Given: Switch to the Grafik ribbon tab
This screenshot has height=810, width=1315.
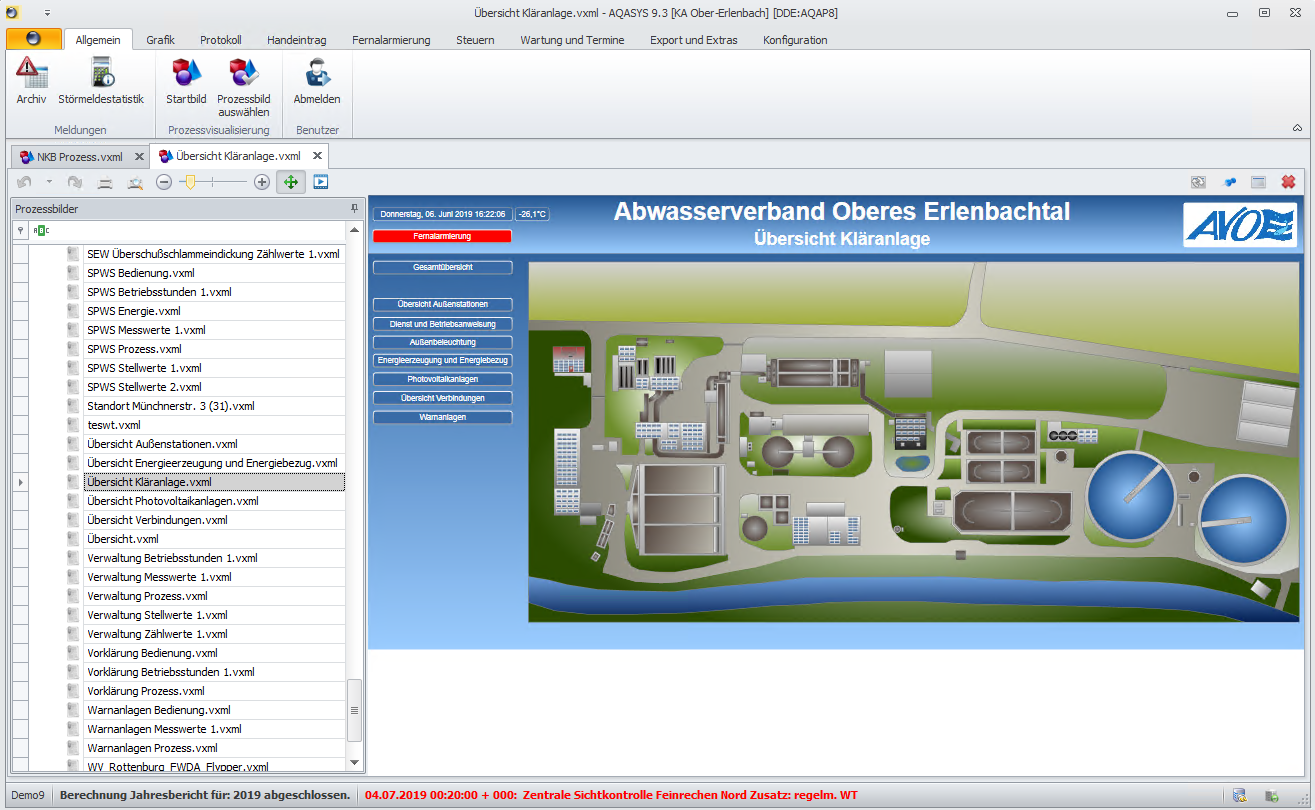Looking at the screenshot, I should (160, 40).
